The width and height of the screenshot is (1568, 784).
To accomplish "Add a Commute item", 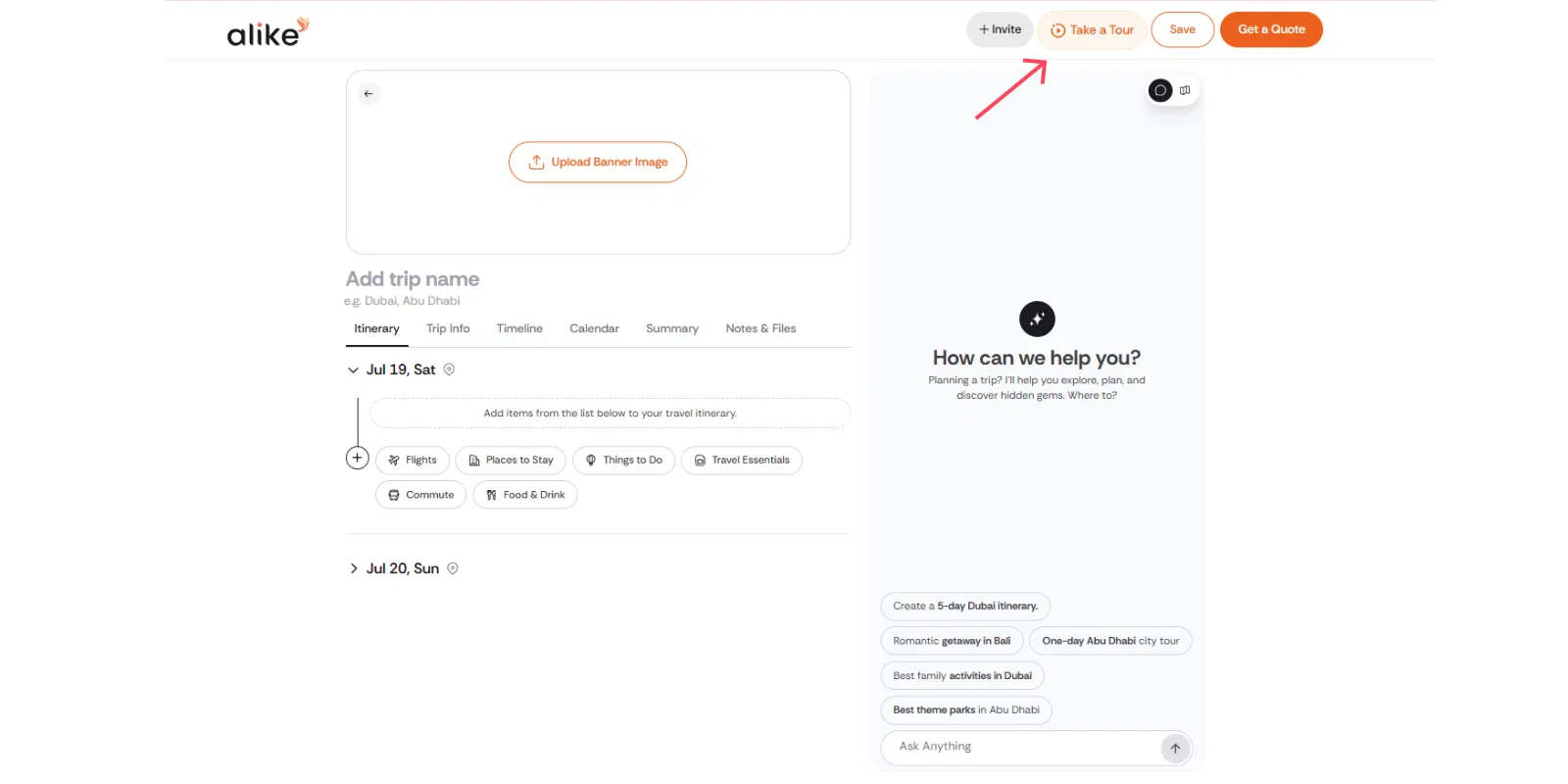I will (x=420, y=495).
